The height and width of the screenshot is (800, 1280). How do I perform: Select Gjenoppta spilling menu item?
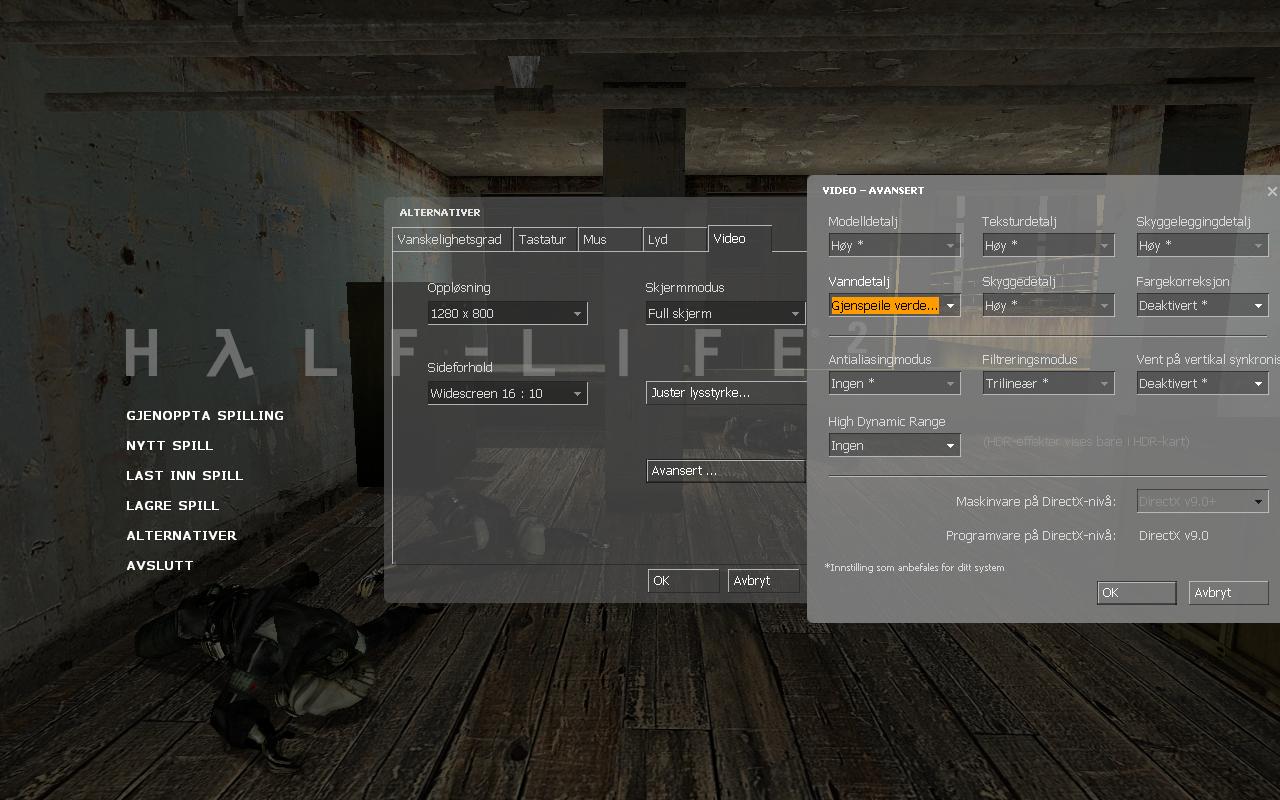(x=205, y=415)
